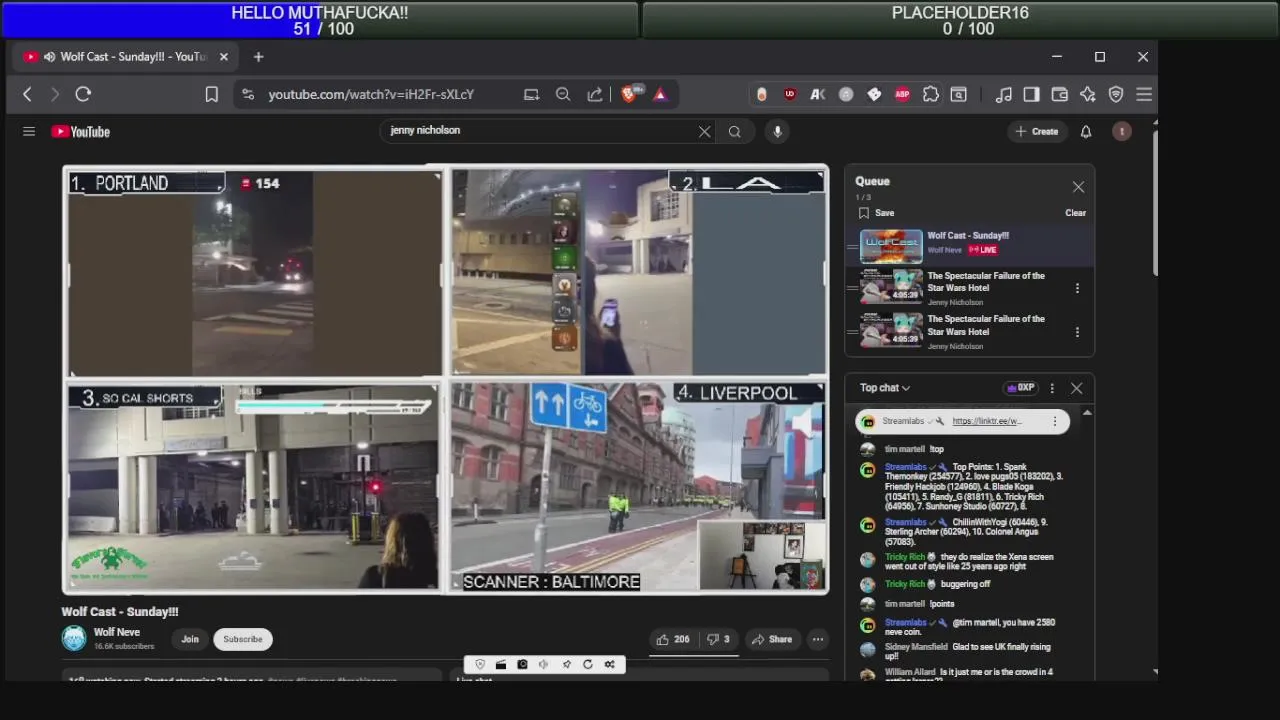
Task: Open uBlock Origin extension icon
Action: pos(790,94)
